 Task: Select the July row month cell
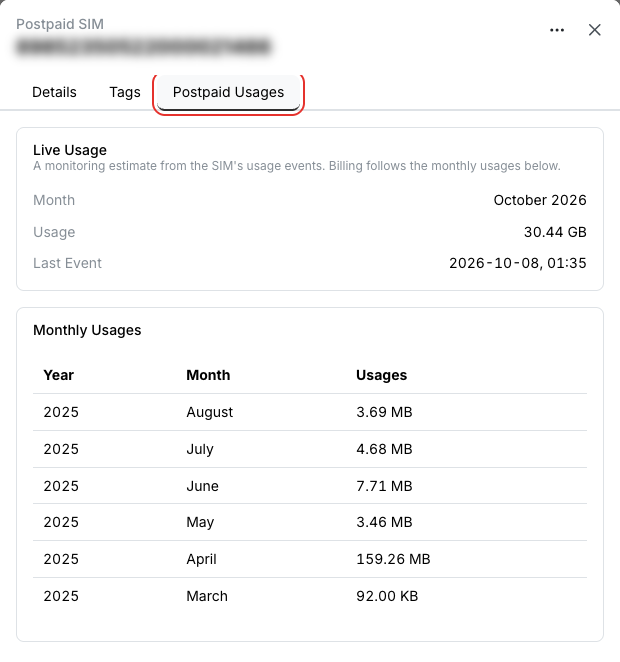[x=200, y=449]
